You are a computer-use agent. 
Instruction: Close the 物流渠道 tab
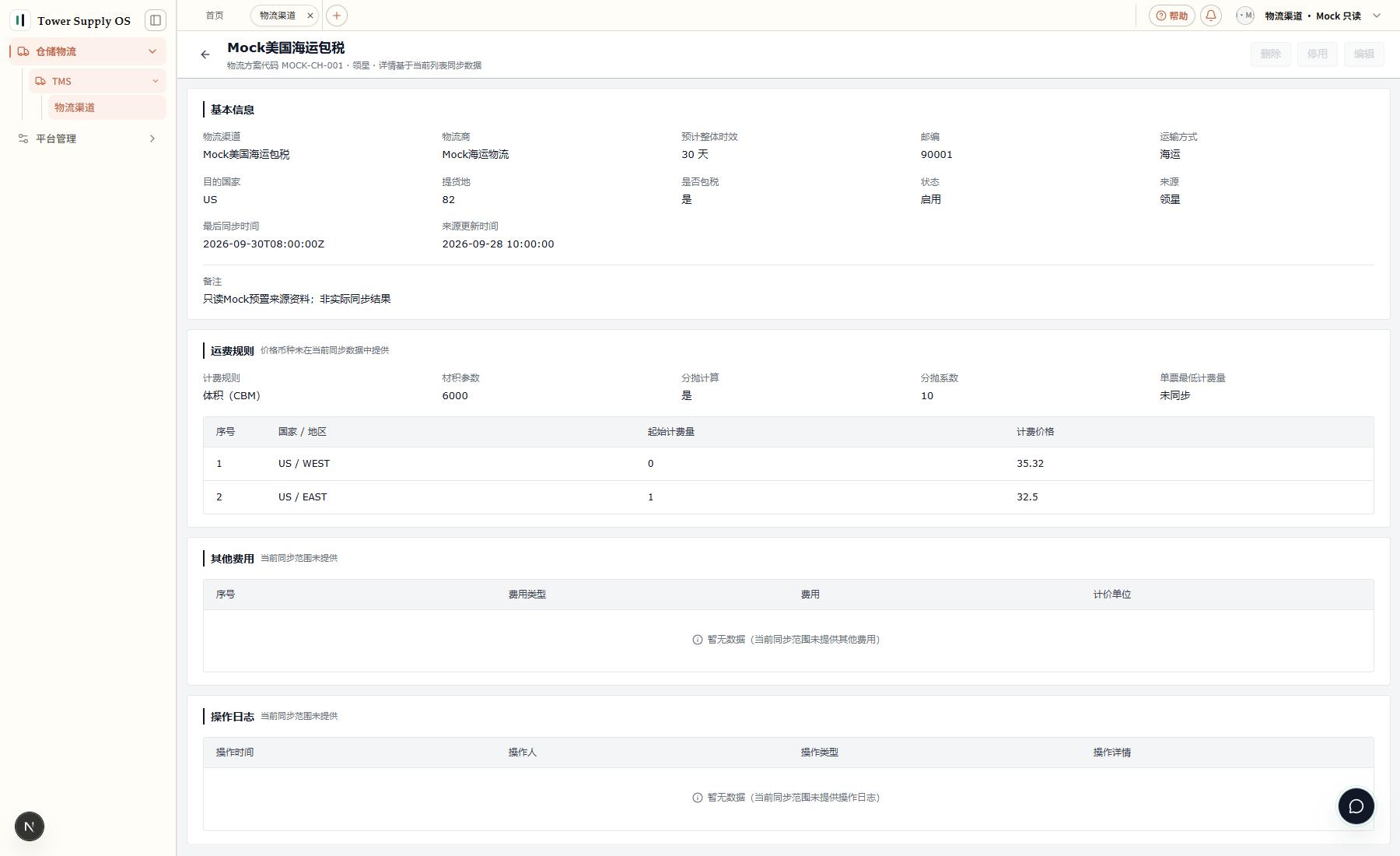[x=310, y=16]
